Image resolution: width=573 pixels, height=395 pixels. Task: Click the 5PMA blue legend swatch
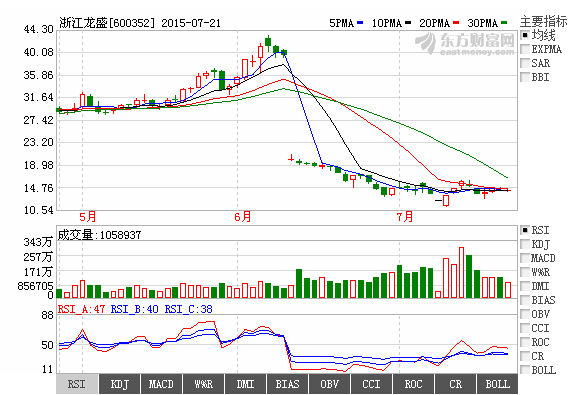click(x=360, y=23)
